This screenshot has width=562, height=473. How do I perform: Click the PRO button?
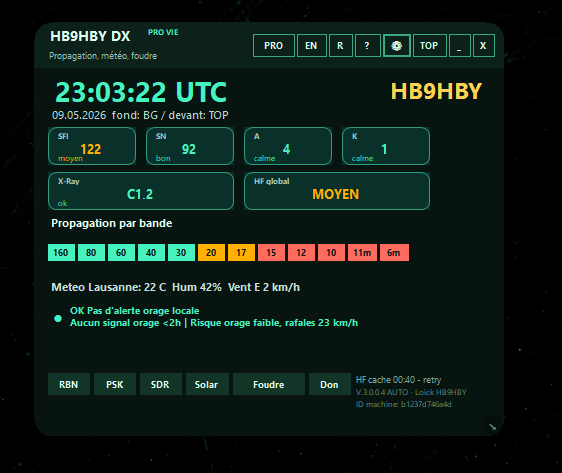pyautogui.click(x=273, y=46)
